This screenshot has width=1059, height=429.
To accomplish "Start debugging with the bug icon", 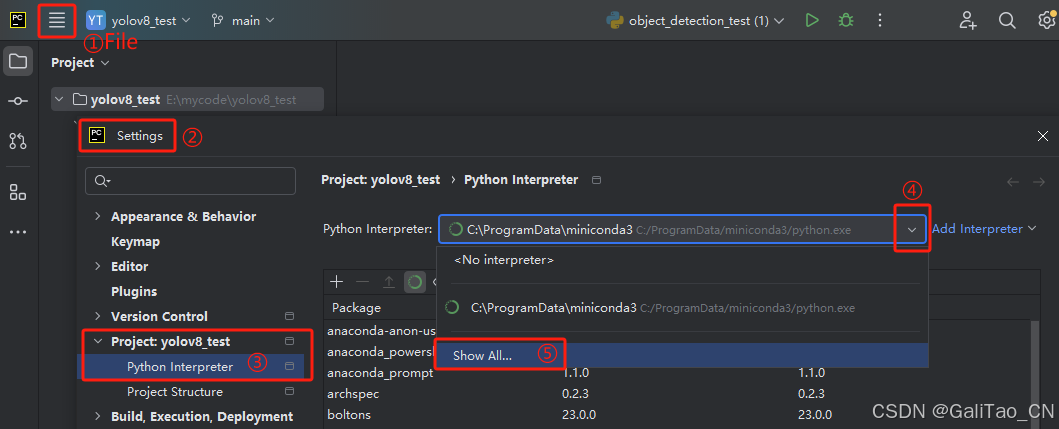I will 846,21.
